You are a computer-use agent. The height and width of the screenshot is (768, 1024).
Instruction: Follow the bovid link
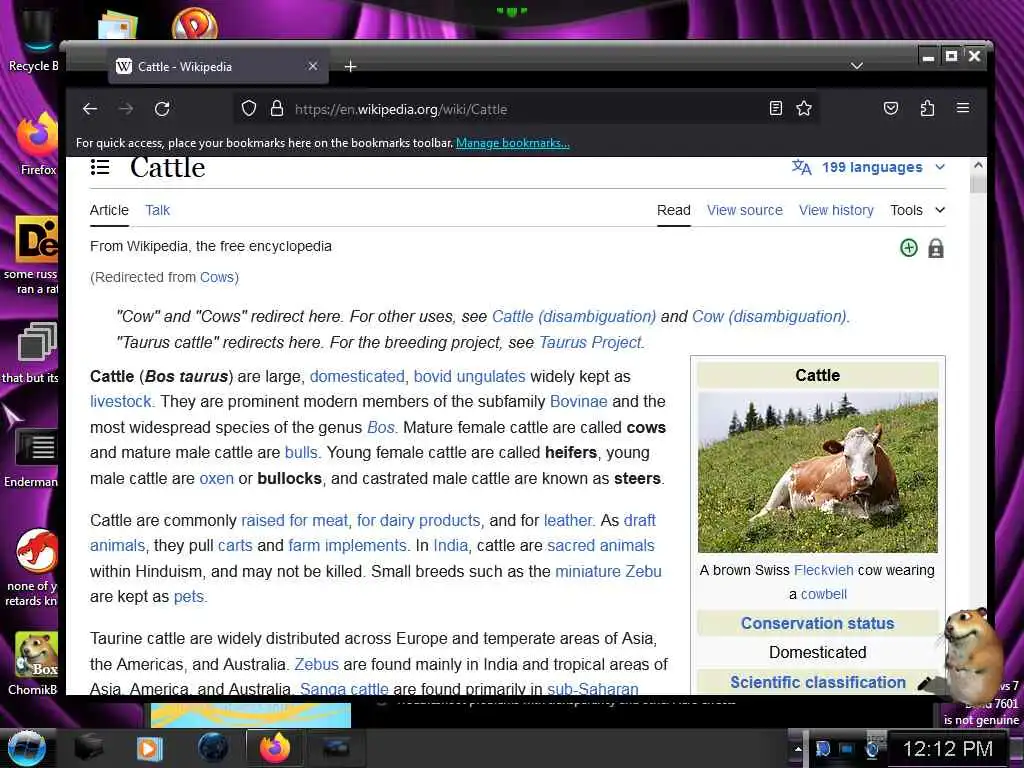pyautogui.click(x=433, y=377)
